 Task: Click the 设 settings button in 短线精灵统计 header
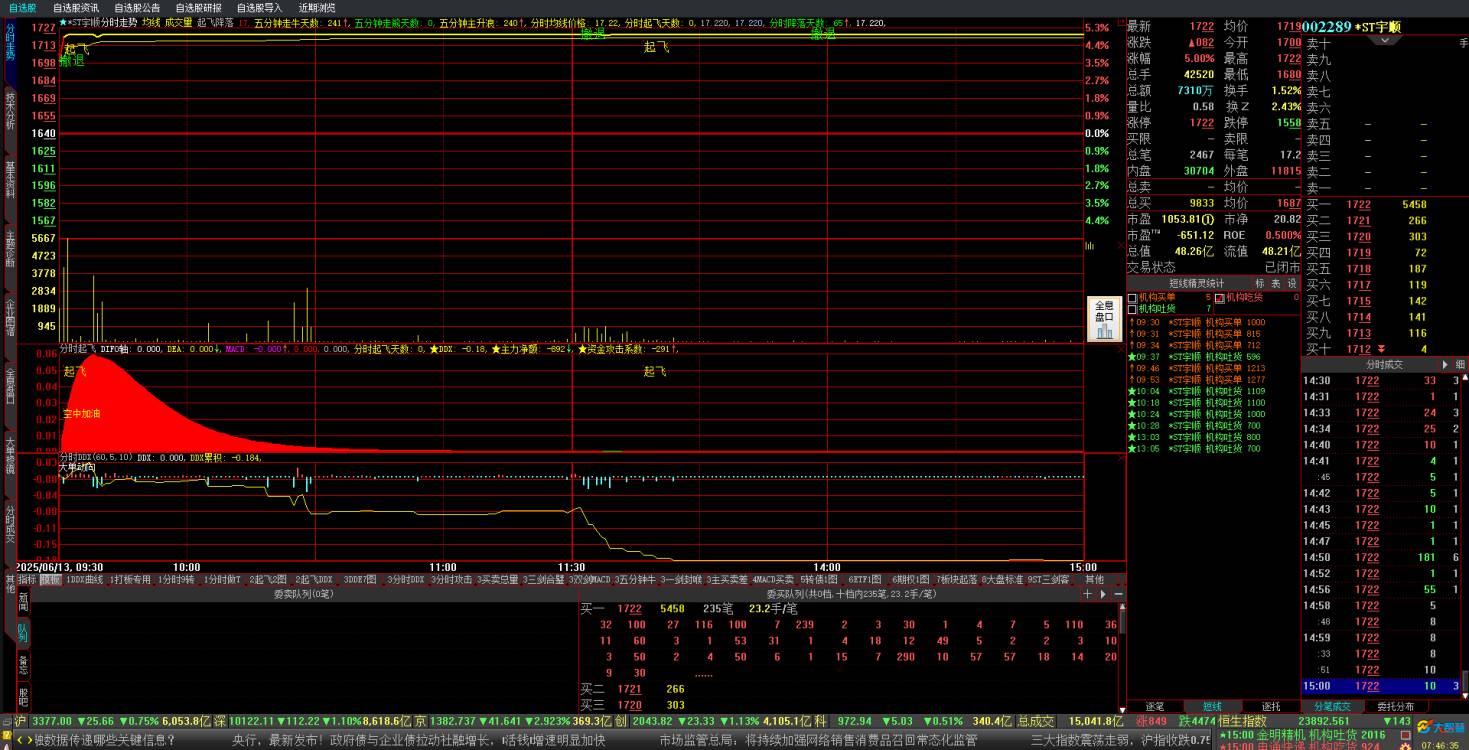click(x=1292, y=283)
